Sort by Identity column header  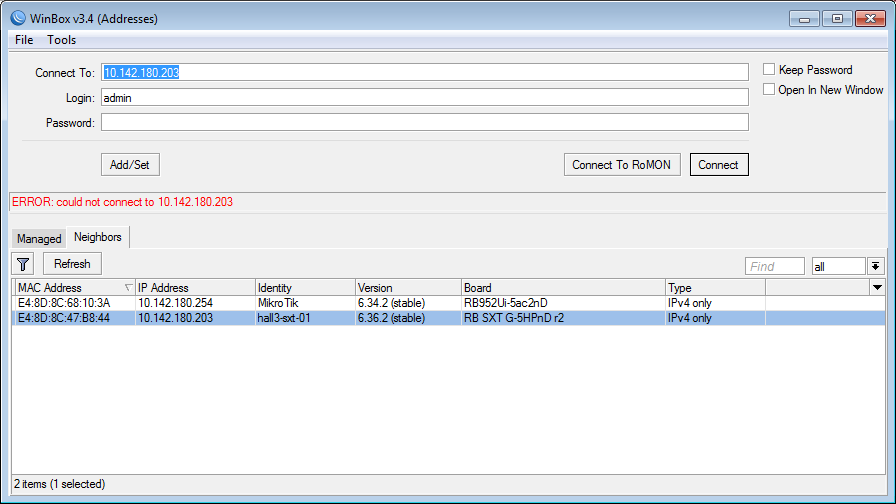[305, 287]
